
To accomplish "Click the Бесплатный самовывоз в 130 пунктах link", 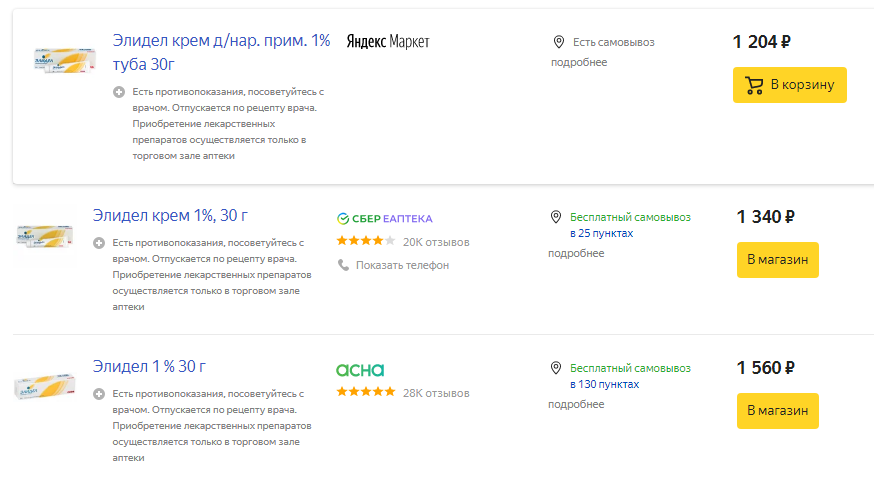I will click(630, 376).
